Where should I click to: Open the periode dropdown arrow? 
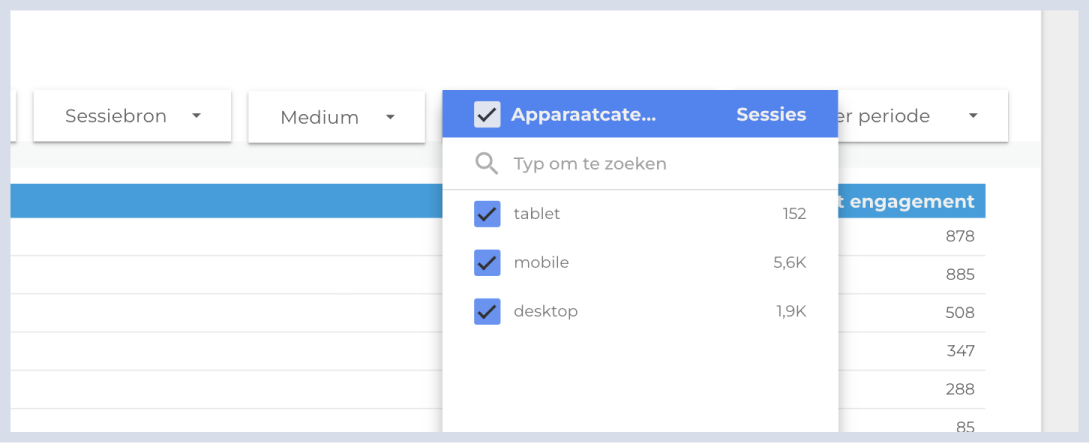(x=973, y=115)
